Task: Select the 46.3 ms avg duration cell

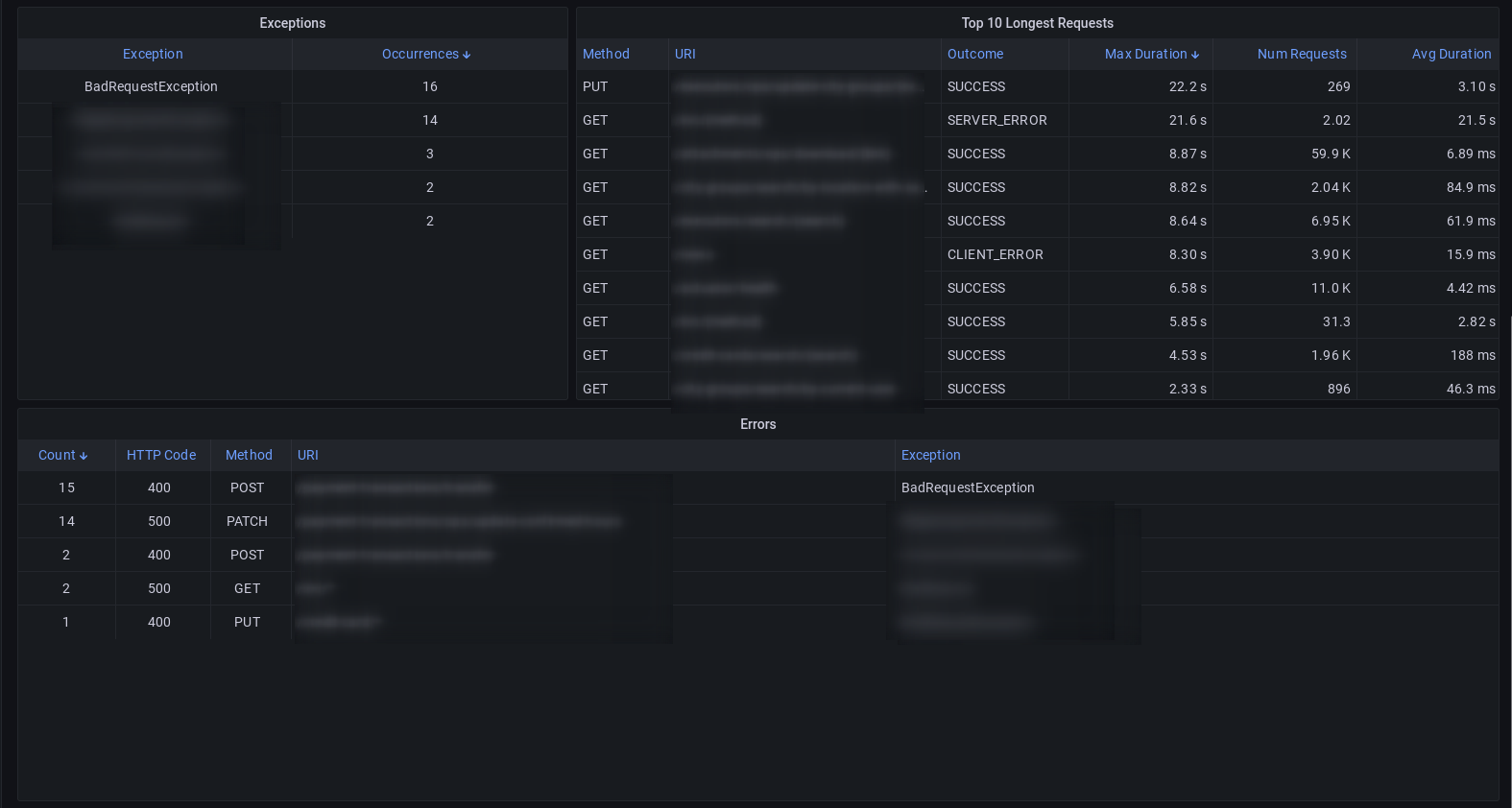Action: click(1471, 389)
